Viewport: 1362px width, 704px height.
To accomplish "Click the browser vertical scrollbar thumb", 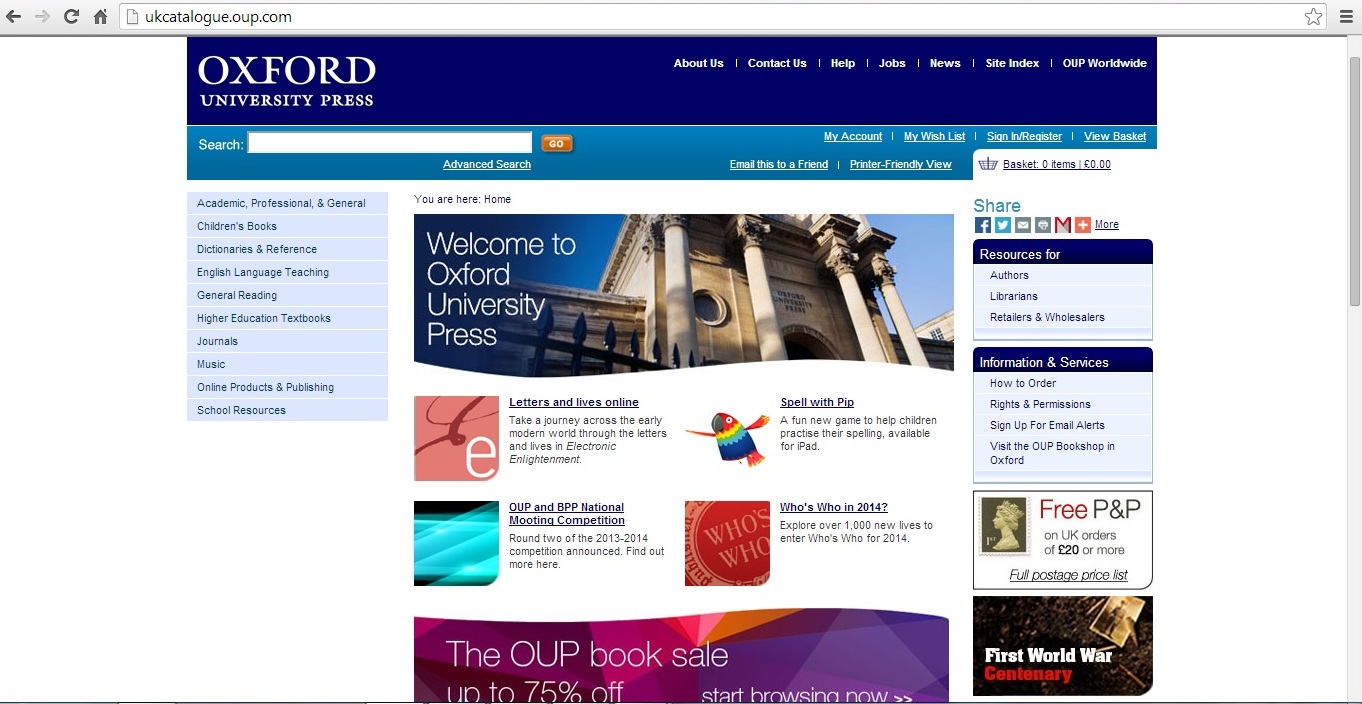I will click(1354, 180).
